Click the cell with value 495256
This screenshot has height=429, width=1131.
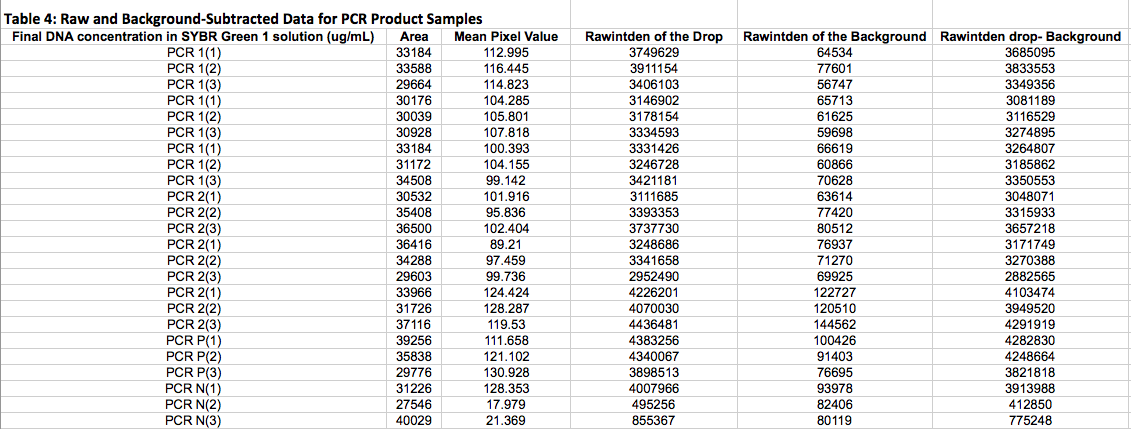[x=654, y=404]
